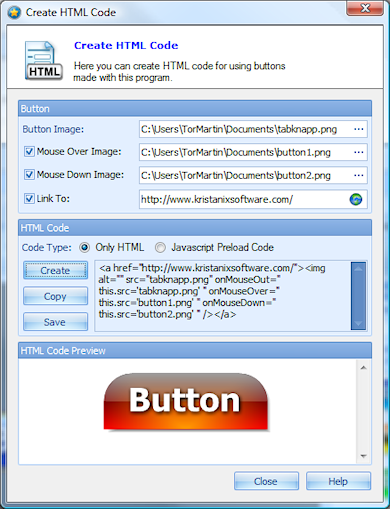Viewport: 390px width, 509px height.
Task: Close the Create HTML Code dialog
Action: [266, 481]
